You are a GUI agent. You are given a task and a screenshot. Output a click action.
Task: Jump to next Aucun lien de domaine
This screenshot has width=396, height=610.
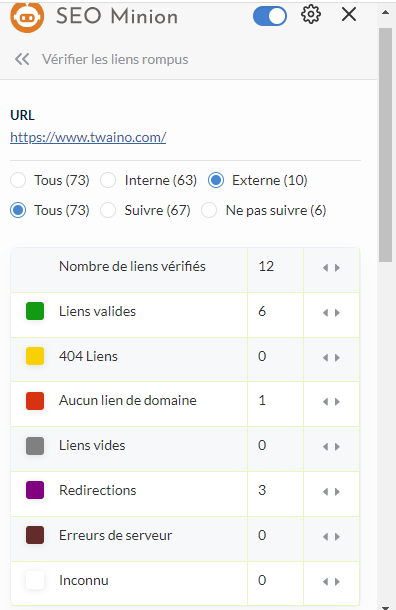pos(337,401)
